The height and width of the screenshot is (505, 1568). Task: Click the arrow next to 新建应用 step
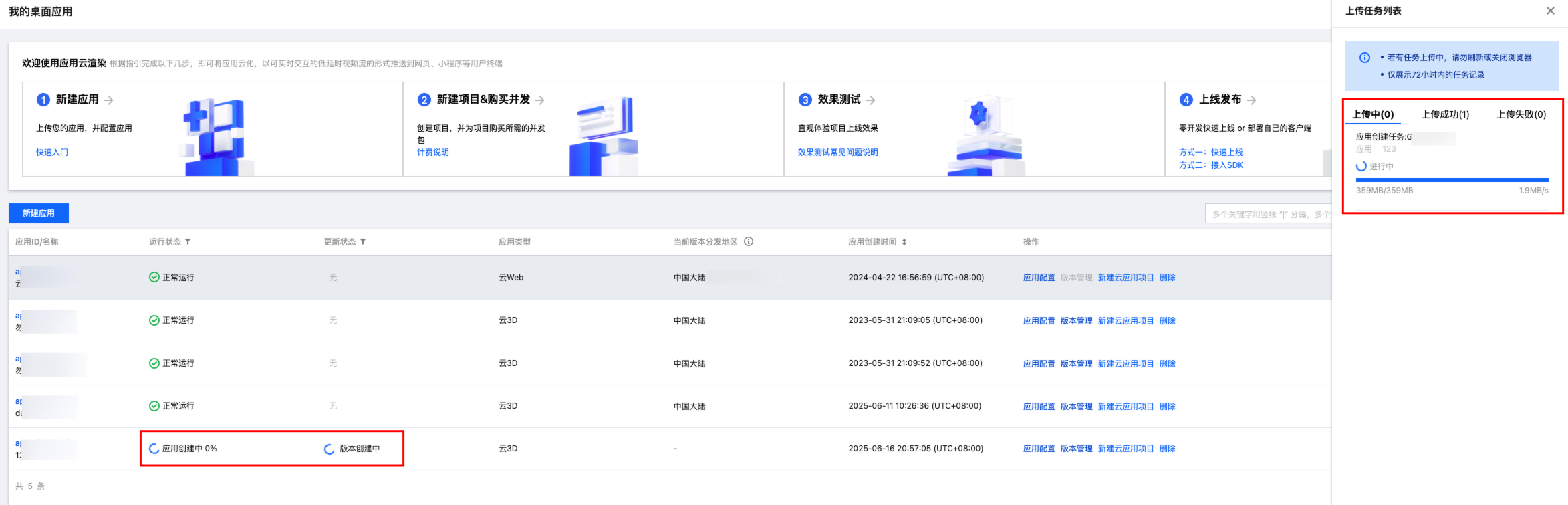pyautogui.click(x=109, y=100)
